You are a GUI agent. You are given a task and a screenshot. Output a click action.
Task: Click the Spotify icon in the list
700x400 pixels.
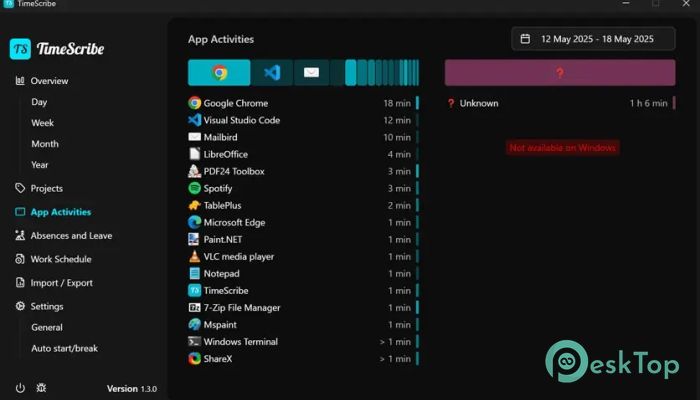(194, 188)
